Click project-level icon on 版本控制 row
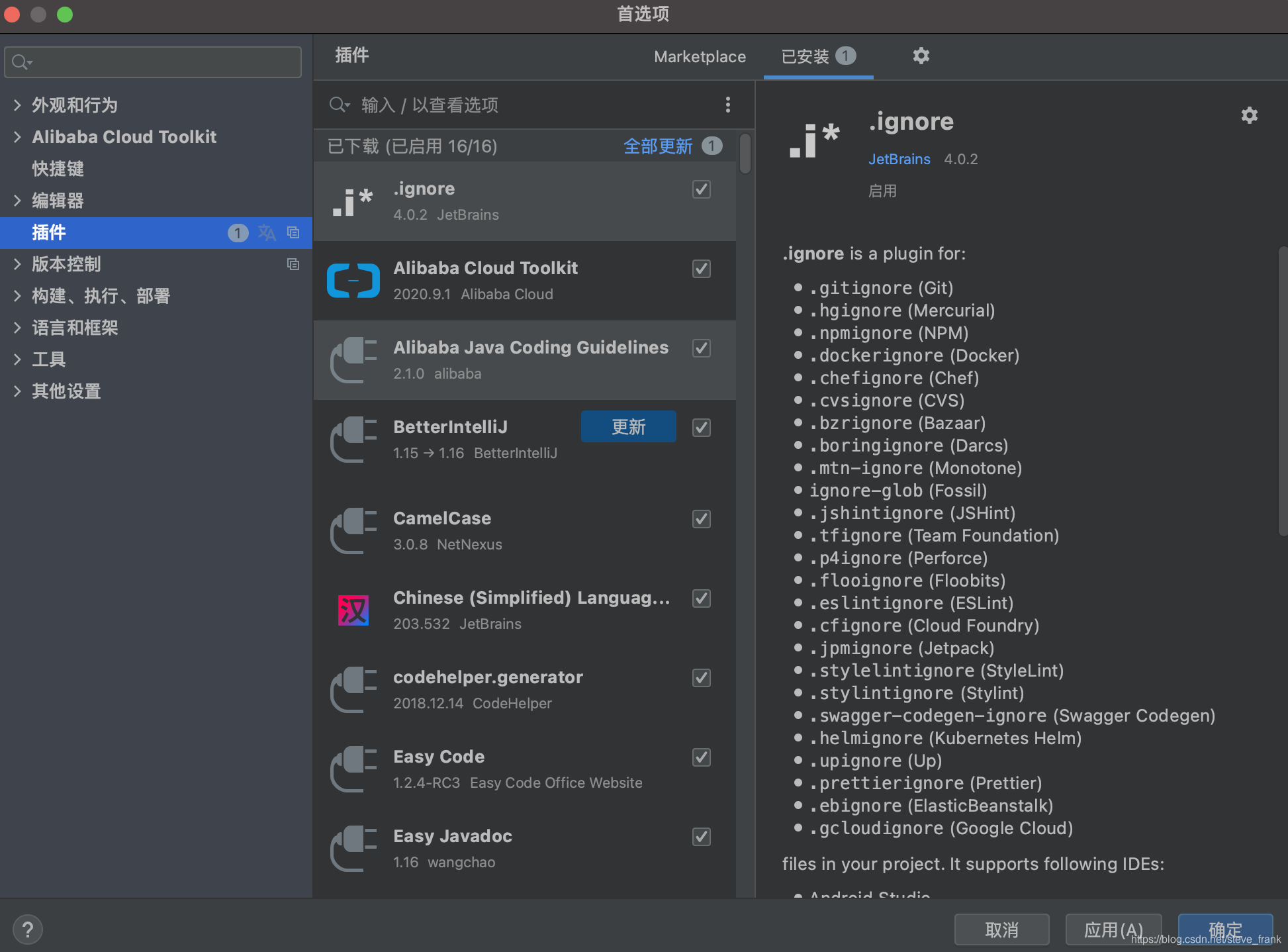The height and width of the screenshot is (952, 1288). (293, 264)
